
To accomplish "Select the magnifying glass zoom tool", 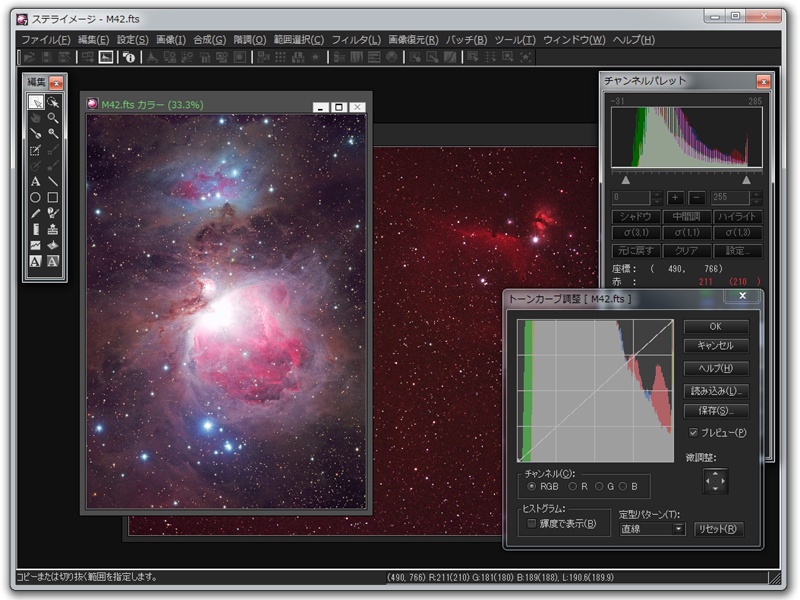I will pyautogui.click(x=53, y=118).
